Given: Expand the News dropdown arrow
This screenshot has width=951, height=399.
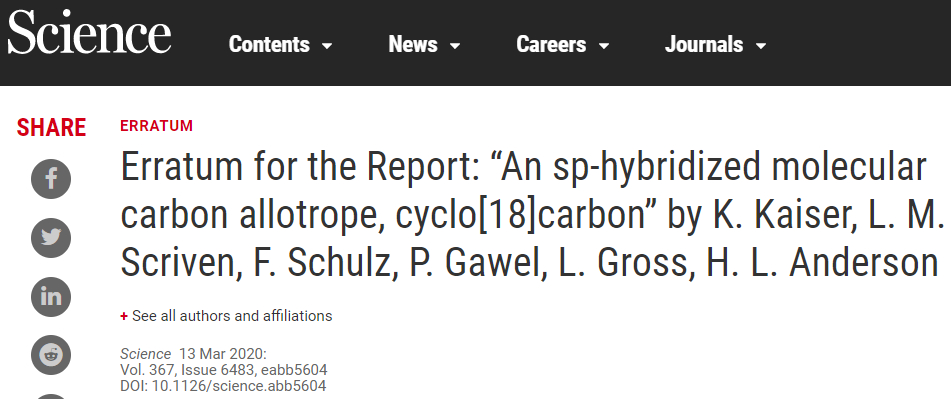Looking at the screenshot, I should pyautogui.click(x=455, y=45).
